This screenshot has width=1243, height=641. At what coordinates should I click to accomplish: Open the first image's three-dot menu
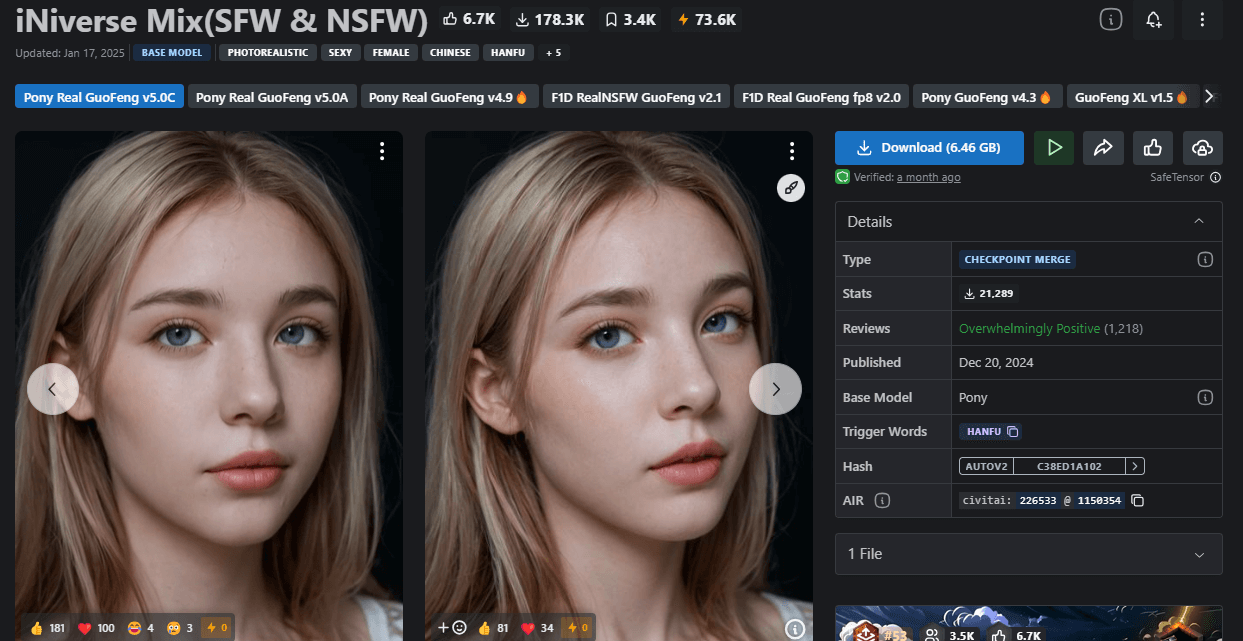pos(382,151)
